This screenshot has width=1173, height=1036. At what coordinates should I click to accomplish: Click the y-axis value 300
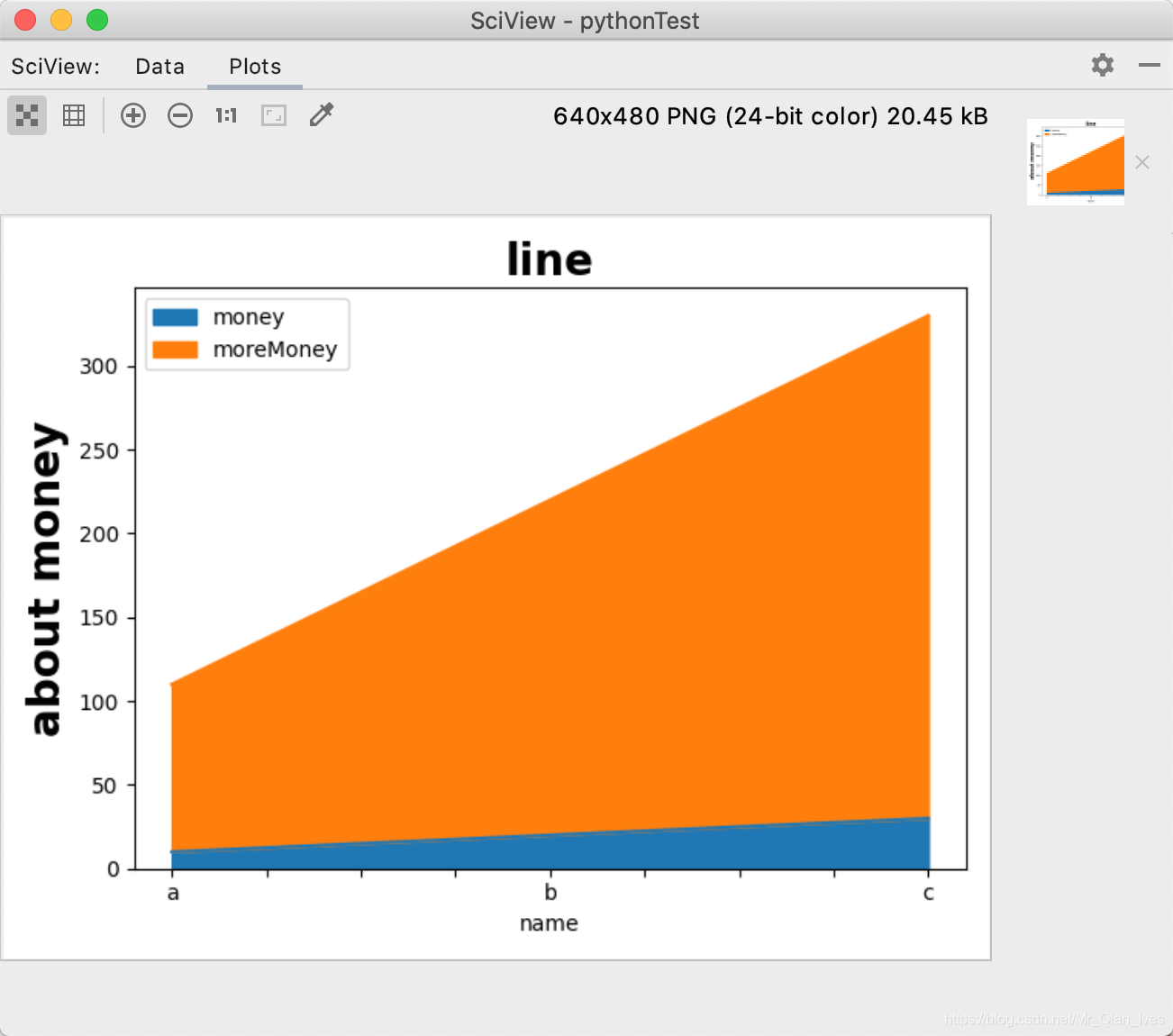coord(98,367)
